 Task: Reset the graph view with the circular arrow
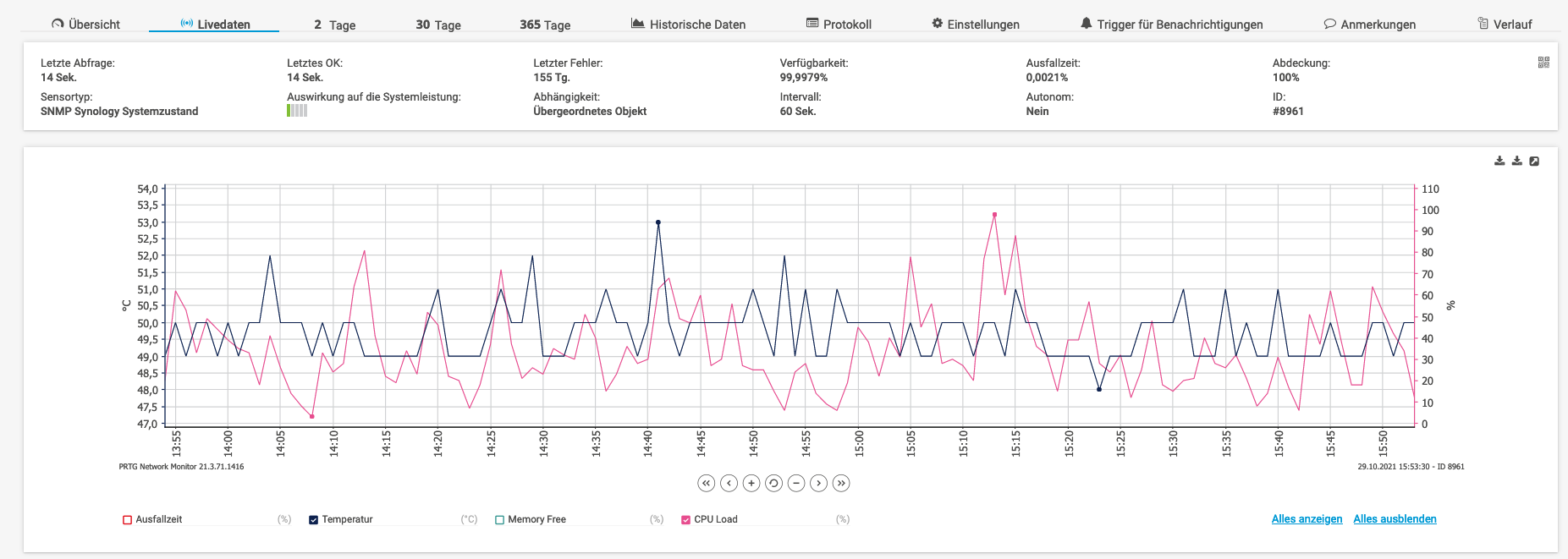point(773,483)
